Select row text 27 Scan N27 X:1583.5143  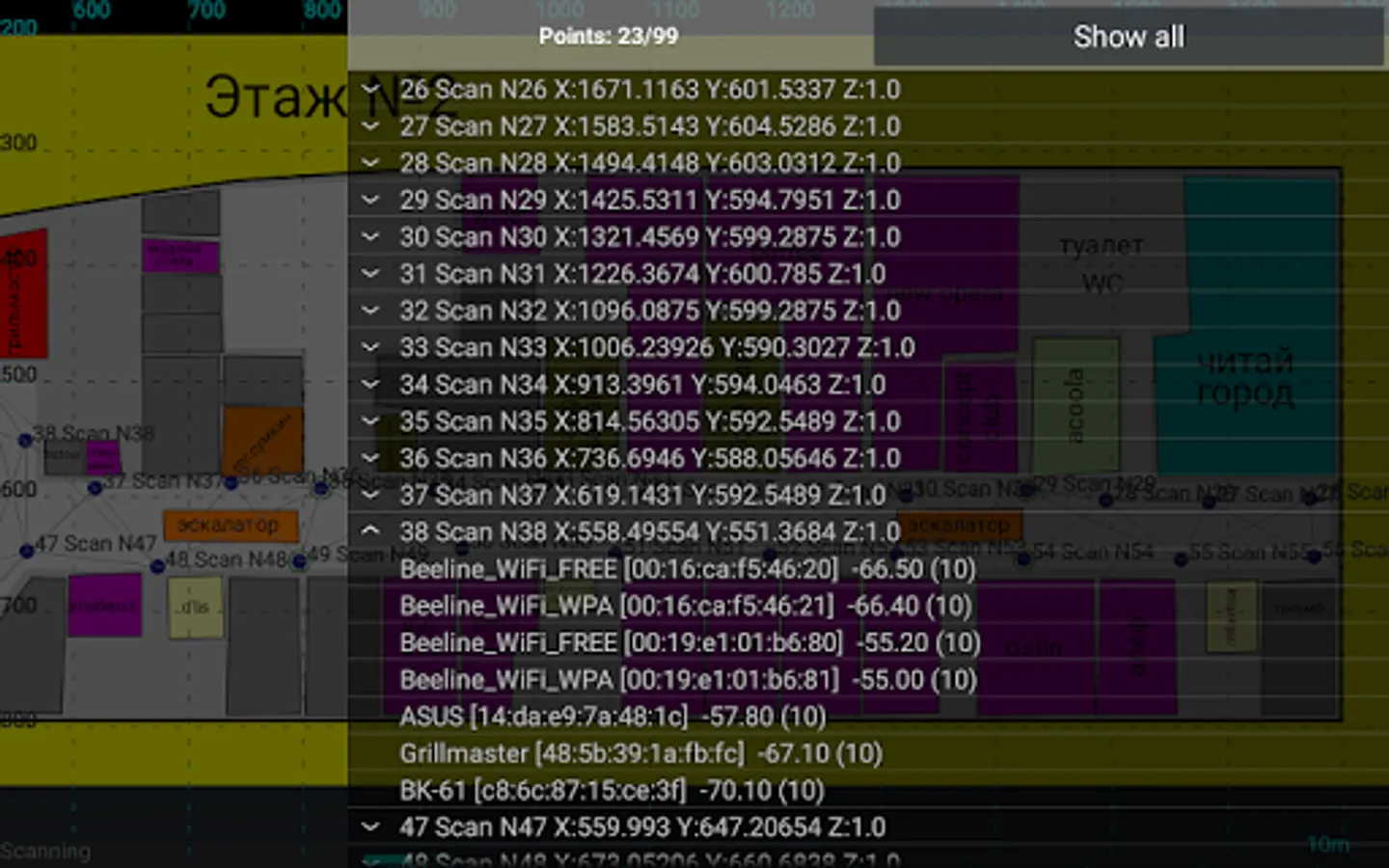coord(650,125)
